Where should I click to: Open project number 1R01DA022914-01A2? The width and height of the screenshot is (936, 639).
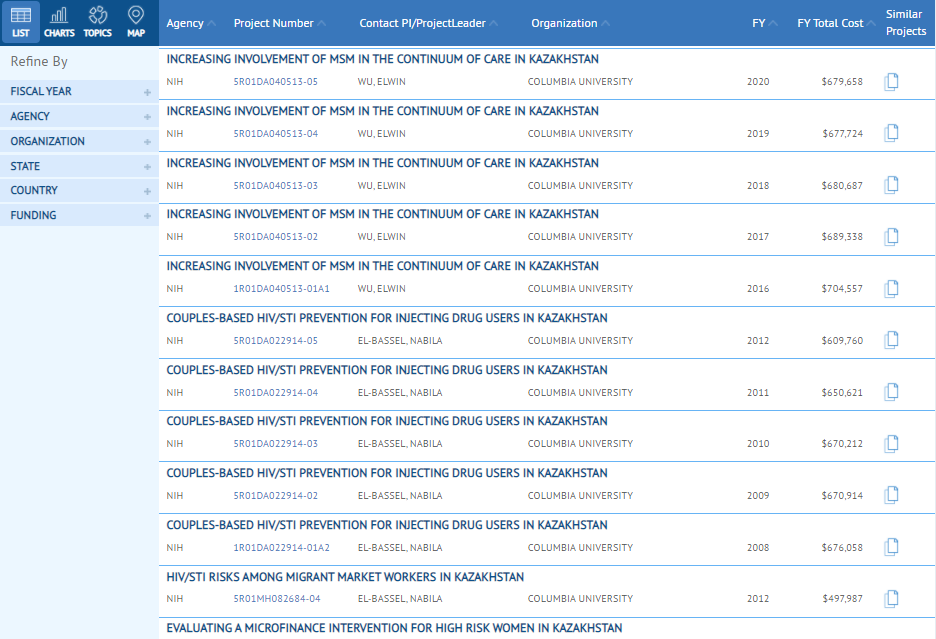point(281,548)
